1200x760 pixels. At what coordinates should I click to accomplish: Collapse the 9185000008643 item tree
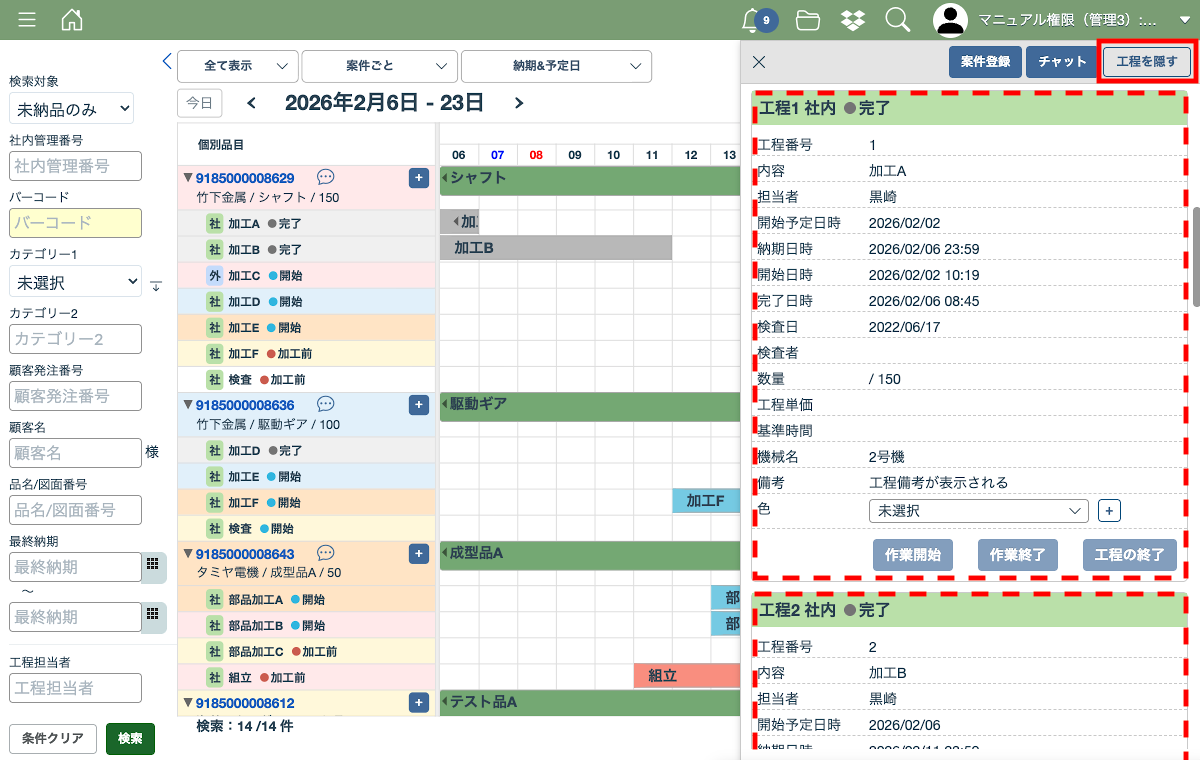(x=187, y=553)
